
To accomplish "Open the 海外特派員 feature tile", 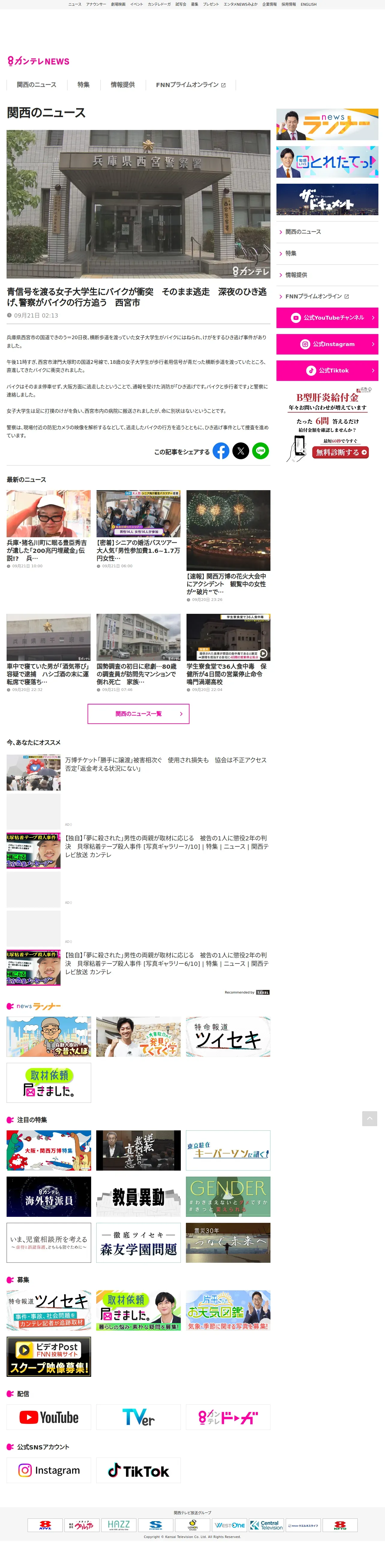I will pyautogui.click(x=49, y=1197).
